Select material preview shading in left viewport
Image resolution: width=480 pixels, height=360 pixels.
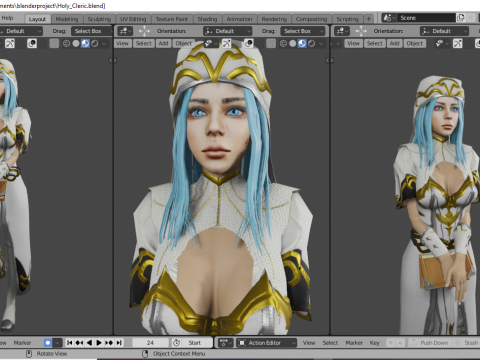point(85,43)
